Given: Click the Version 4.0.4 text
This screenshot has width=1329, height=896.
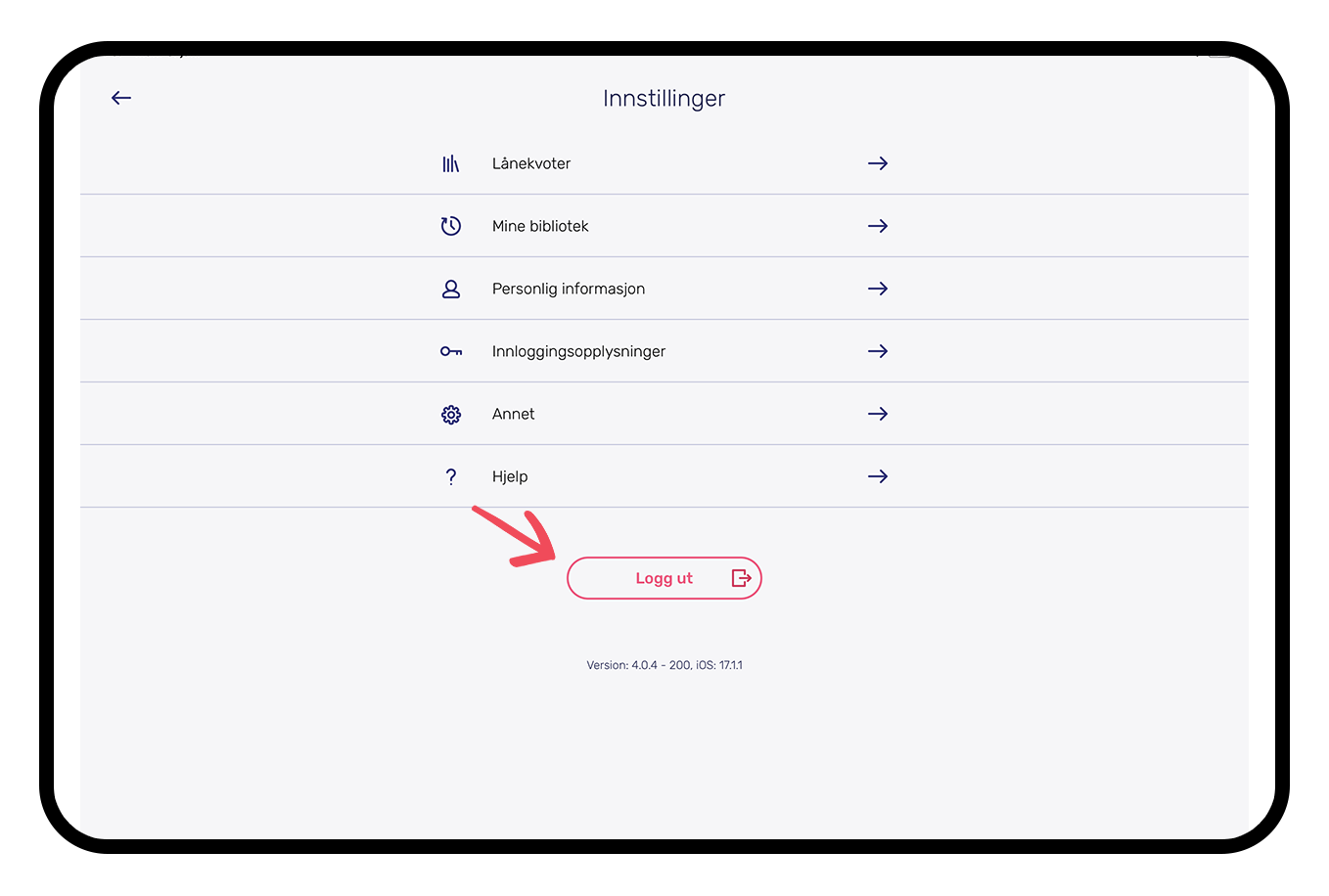Looking at the screenshot, I should 664,665.
